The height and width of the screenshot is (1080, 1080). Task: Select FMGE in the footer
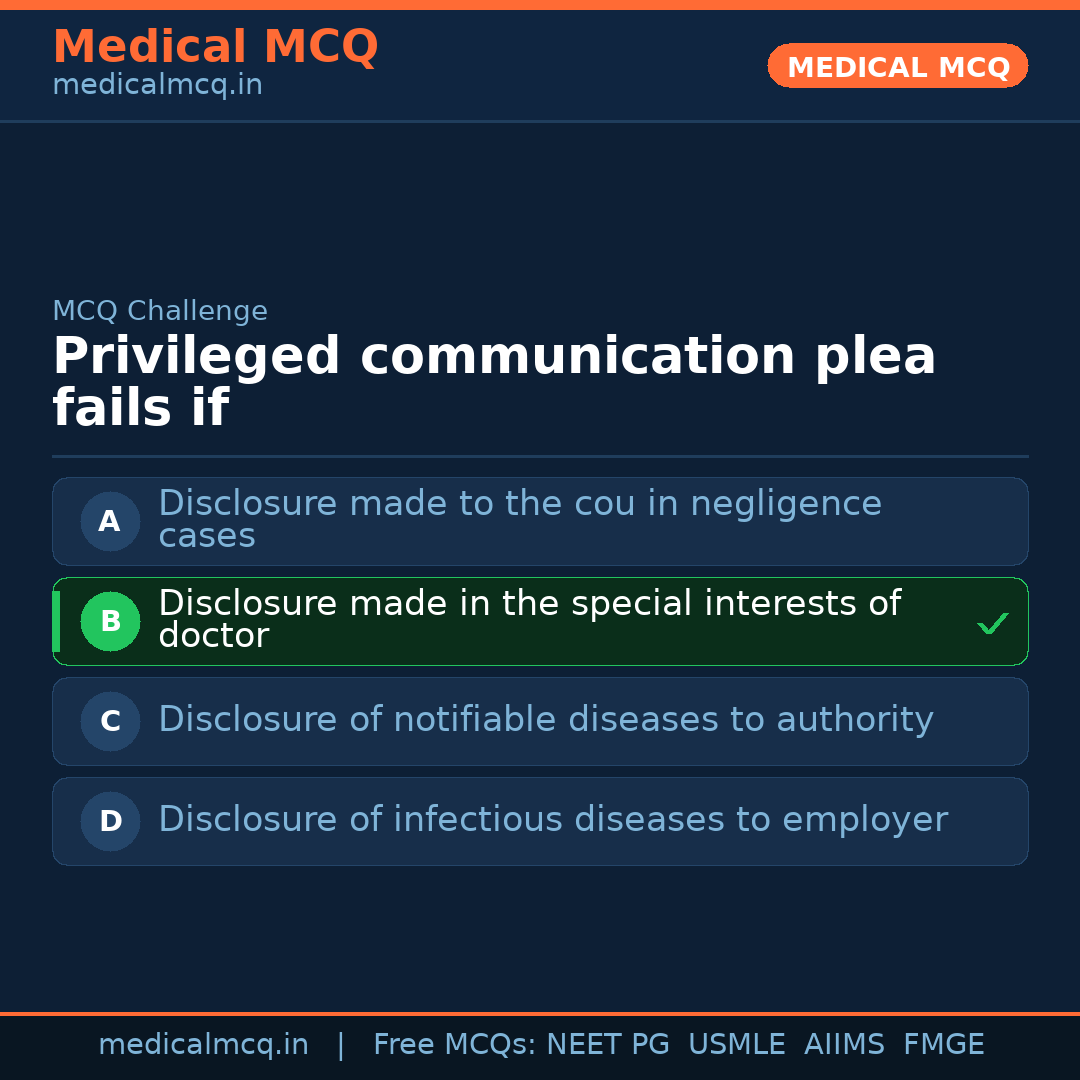943,1045
